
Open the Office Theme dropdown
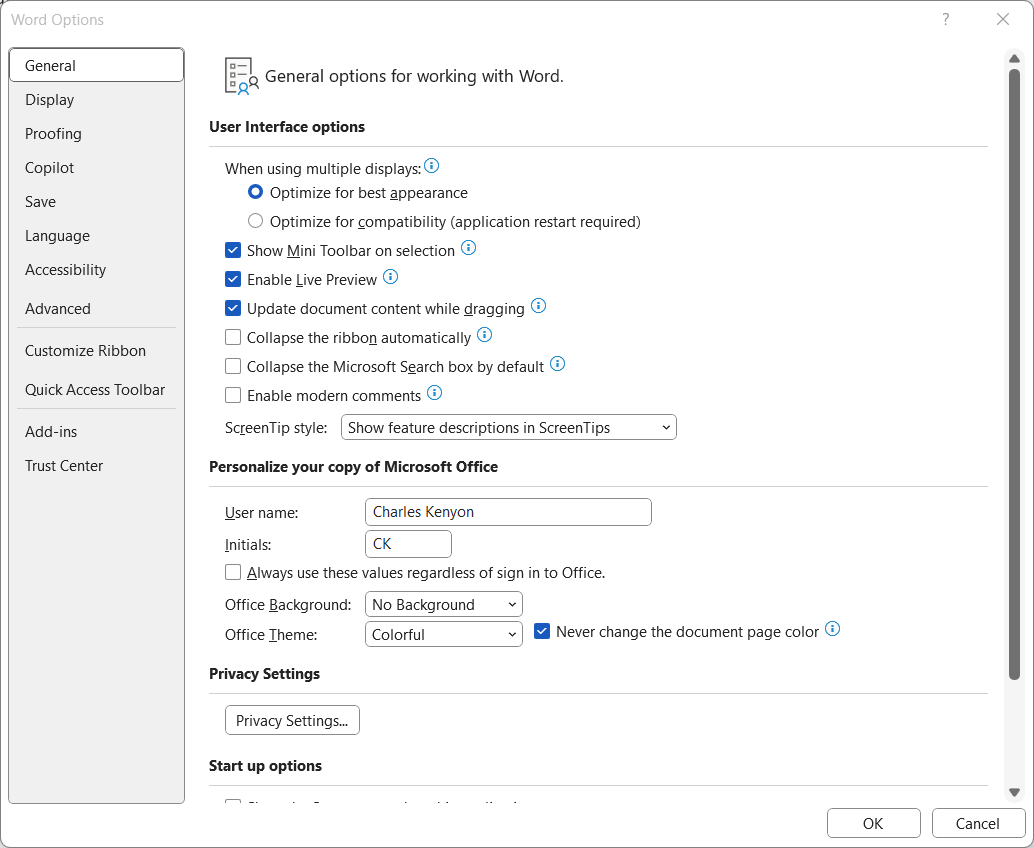tap(444, 635)
